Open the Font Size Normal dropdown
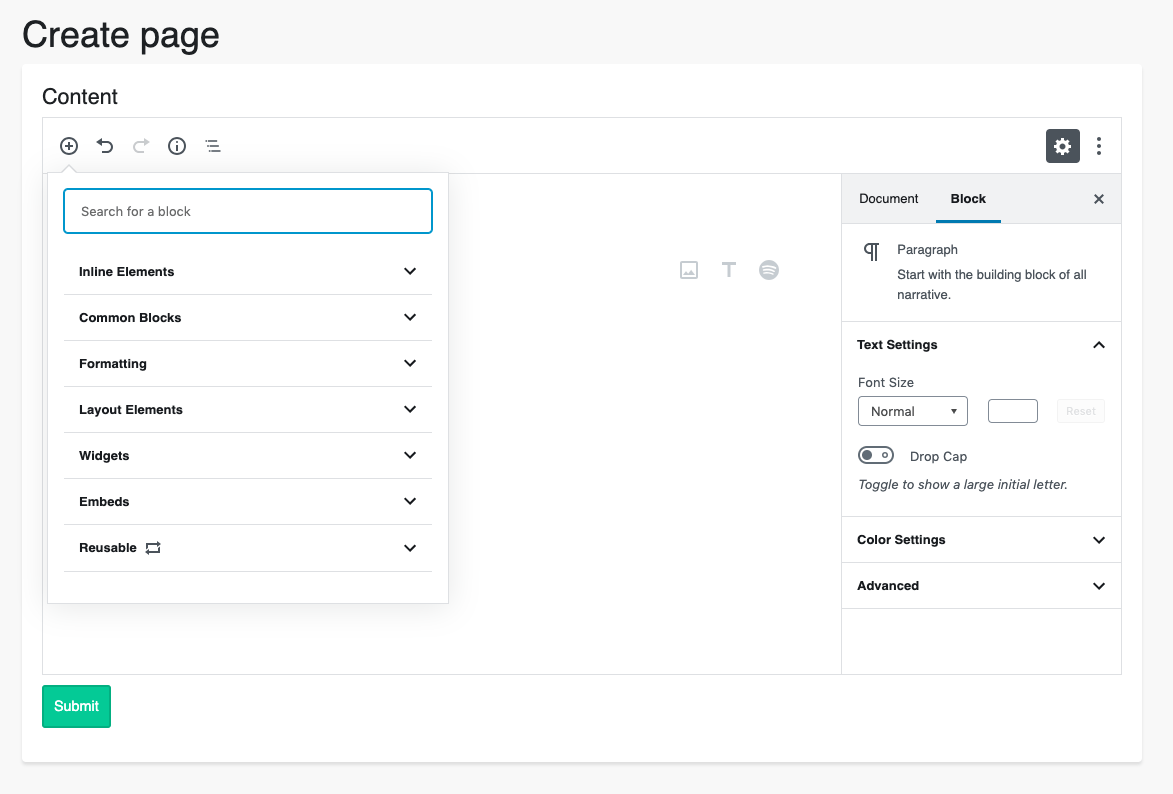 912,411
